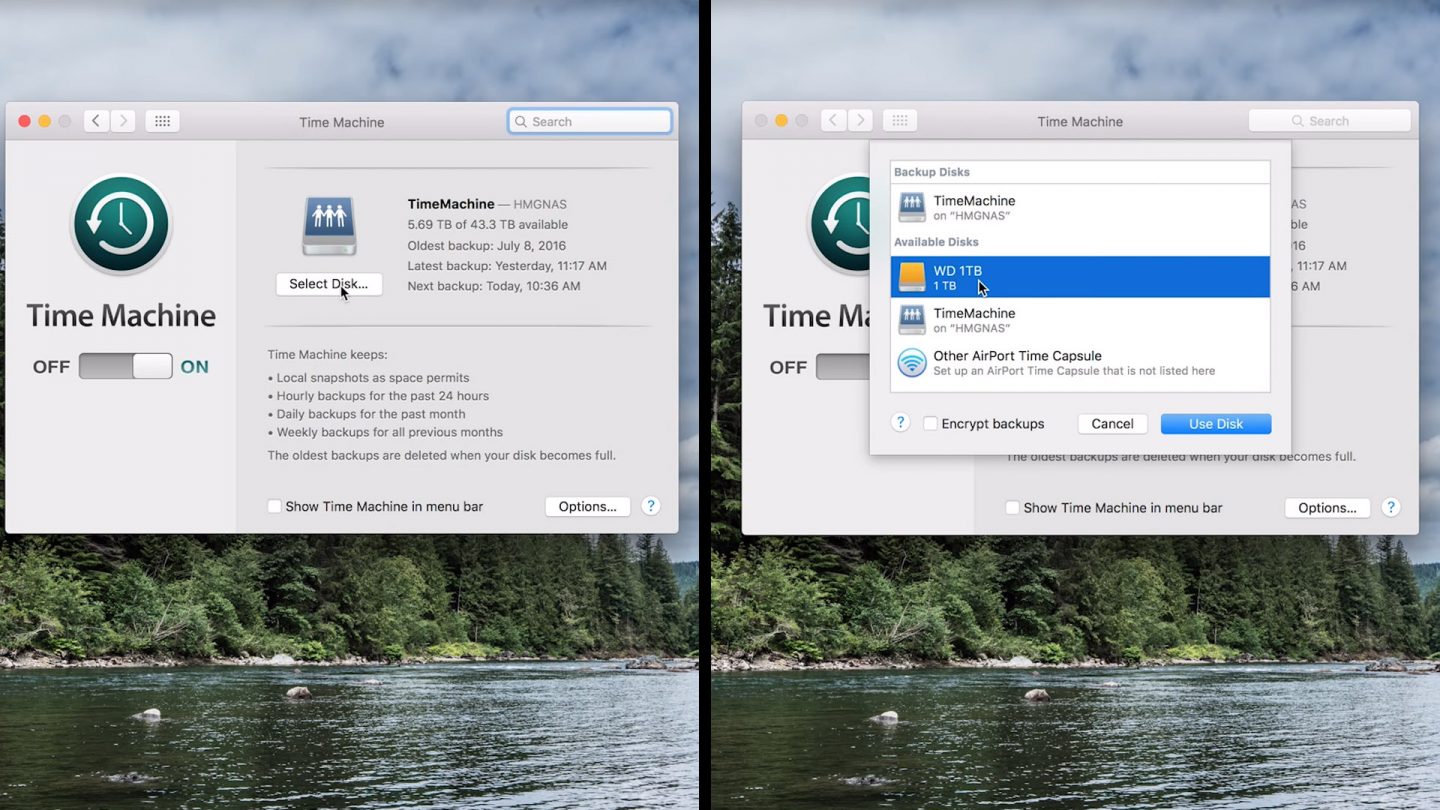Select TimeMachine on HMGNAS under Available Disks

[x=1080, y=320]
